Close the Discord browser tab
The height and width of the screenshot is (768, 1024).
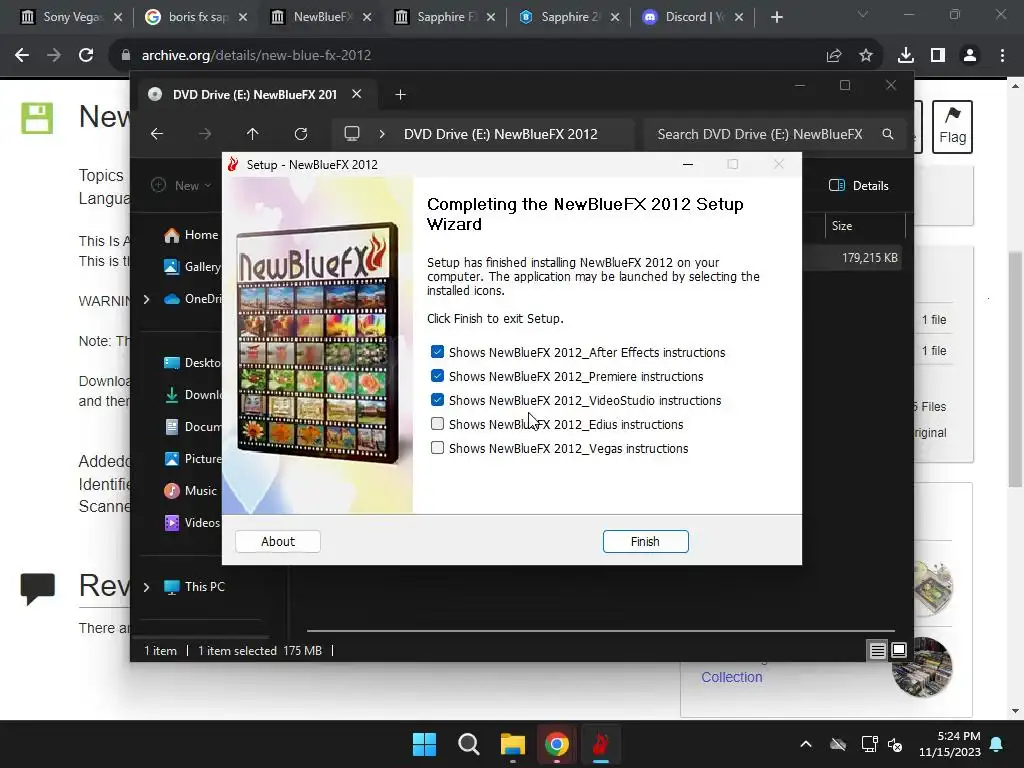tap(739, 17)
